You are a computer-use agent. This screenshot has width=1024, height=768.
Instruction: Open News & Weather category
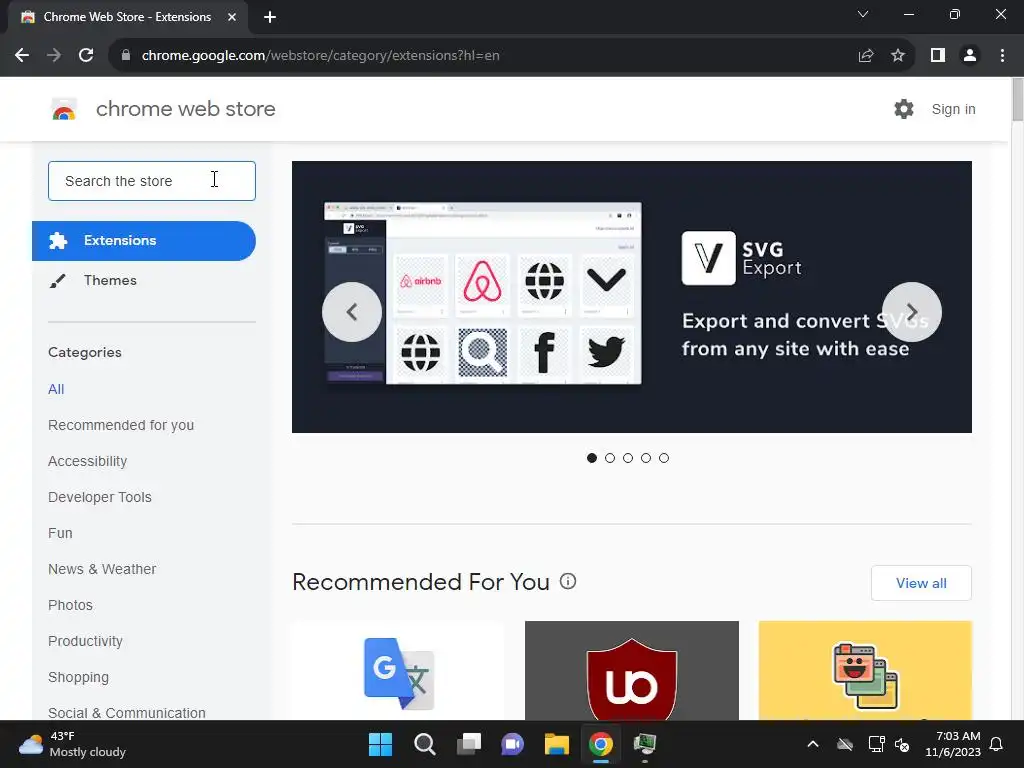click(102, 569)
